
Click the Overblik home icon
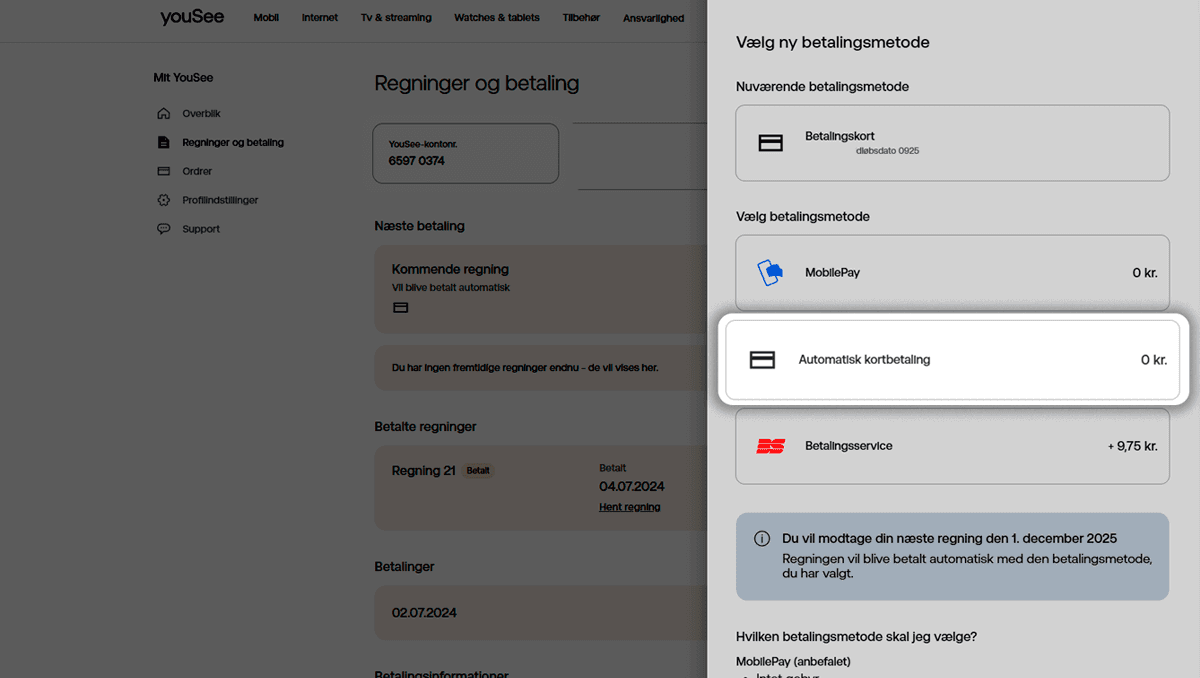pos(164,114)
